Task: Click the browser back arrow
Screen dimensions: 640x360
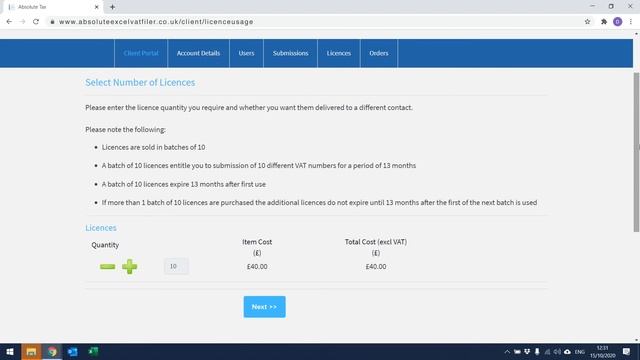Action: (x=9, y=22)
